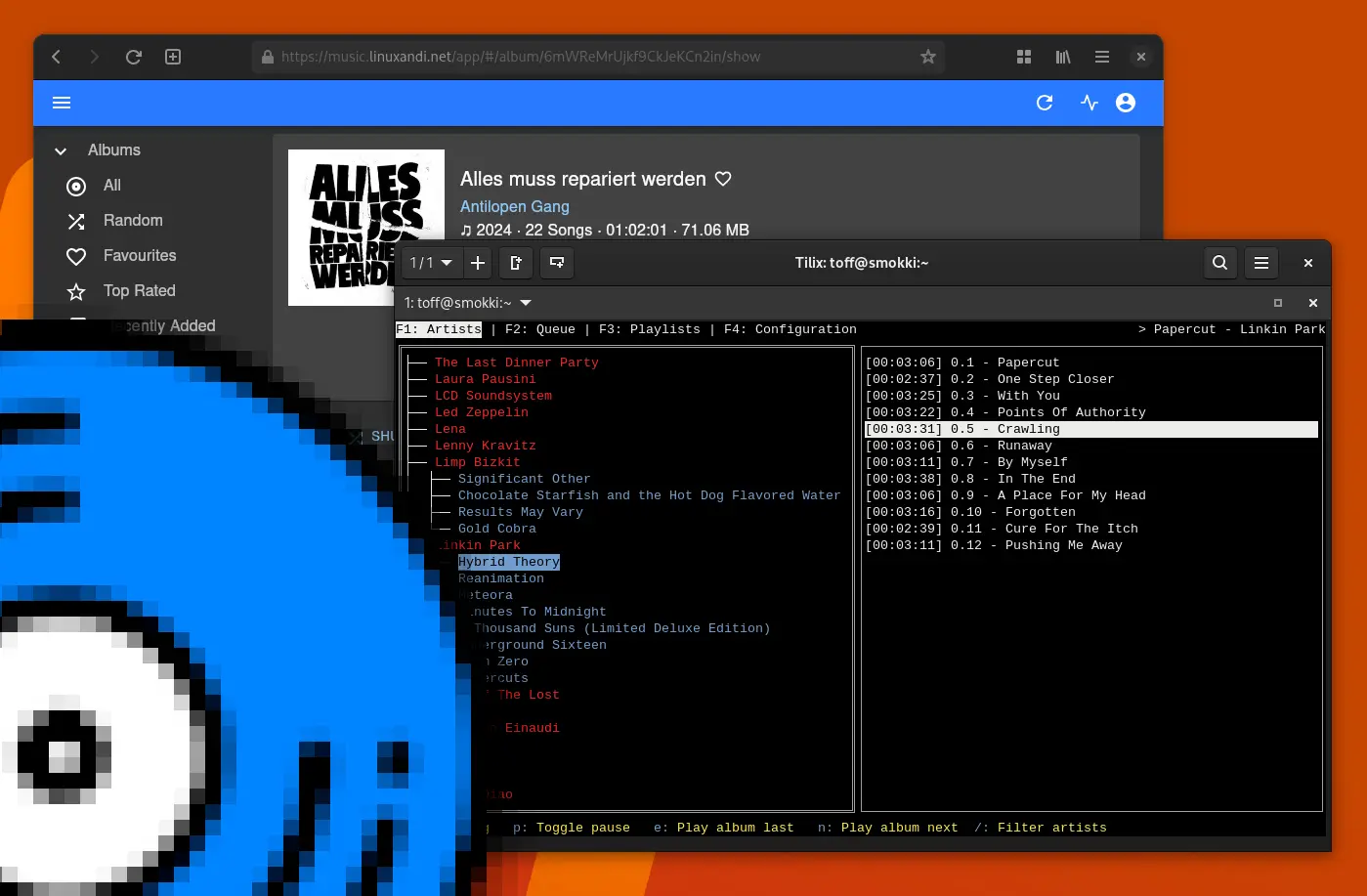Open the browser hamburger menu
This screenshot has width=1367, height=896.
point(1102,57)
